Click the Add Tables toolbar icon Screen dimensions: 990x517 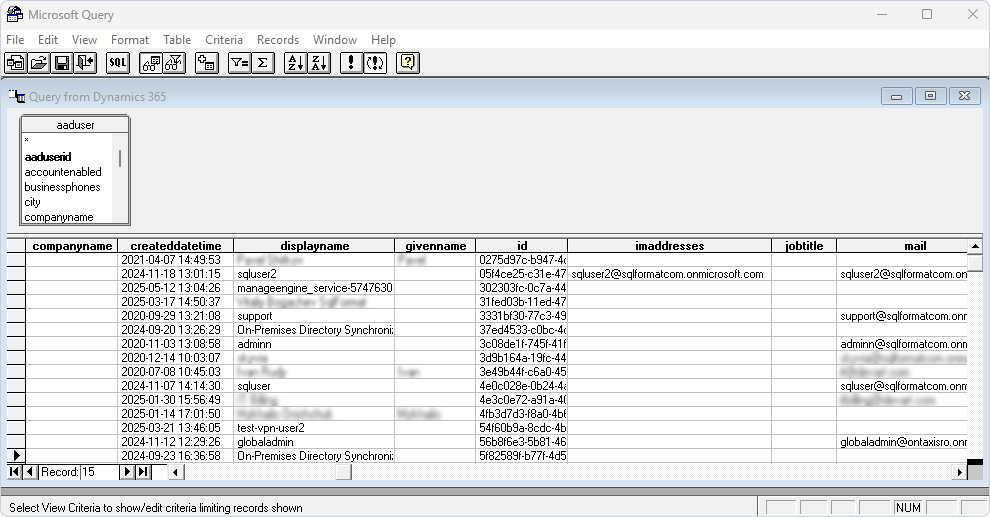206,62
